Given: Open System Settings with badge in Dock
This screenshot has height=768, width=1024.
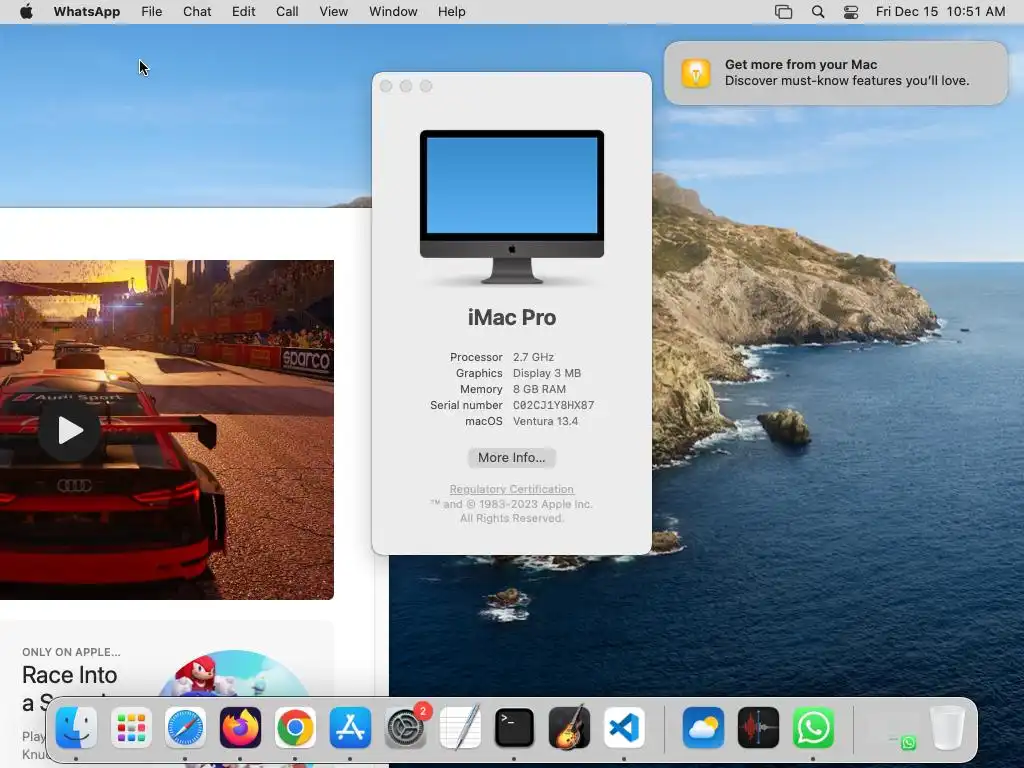Looking at the screenshot, I should tap(406, 727).
